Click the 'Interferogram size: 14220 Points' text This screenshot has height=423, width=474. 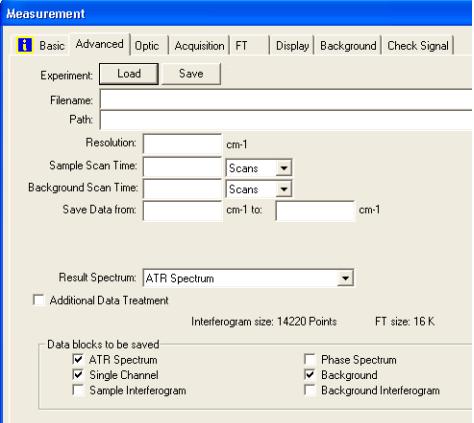pos(264,322)
